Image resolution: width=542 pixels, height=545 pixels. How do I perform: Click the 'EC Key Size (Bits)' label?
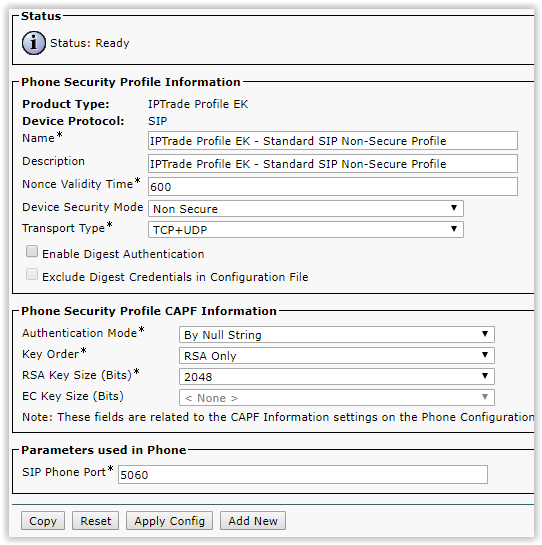point(73,396)
